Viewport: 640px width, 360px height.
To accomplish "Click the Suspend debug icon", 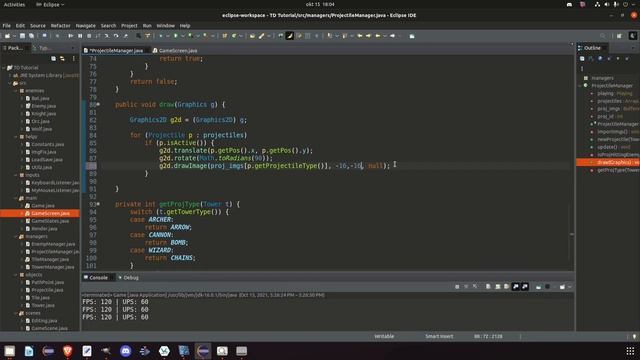I will (80, 36).
